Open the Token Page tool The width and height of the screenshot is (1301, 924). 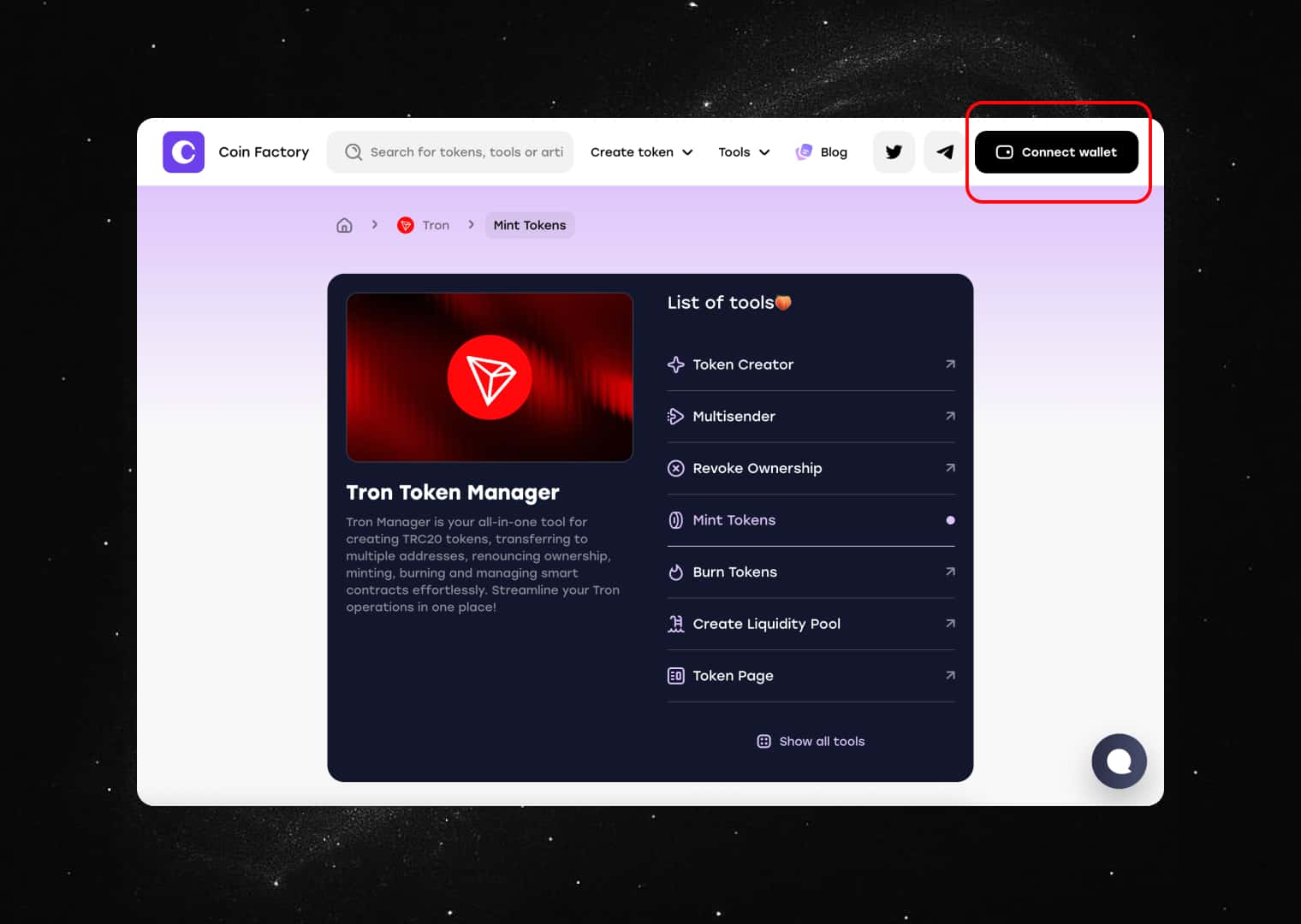click(x=811, y=676)
